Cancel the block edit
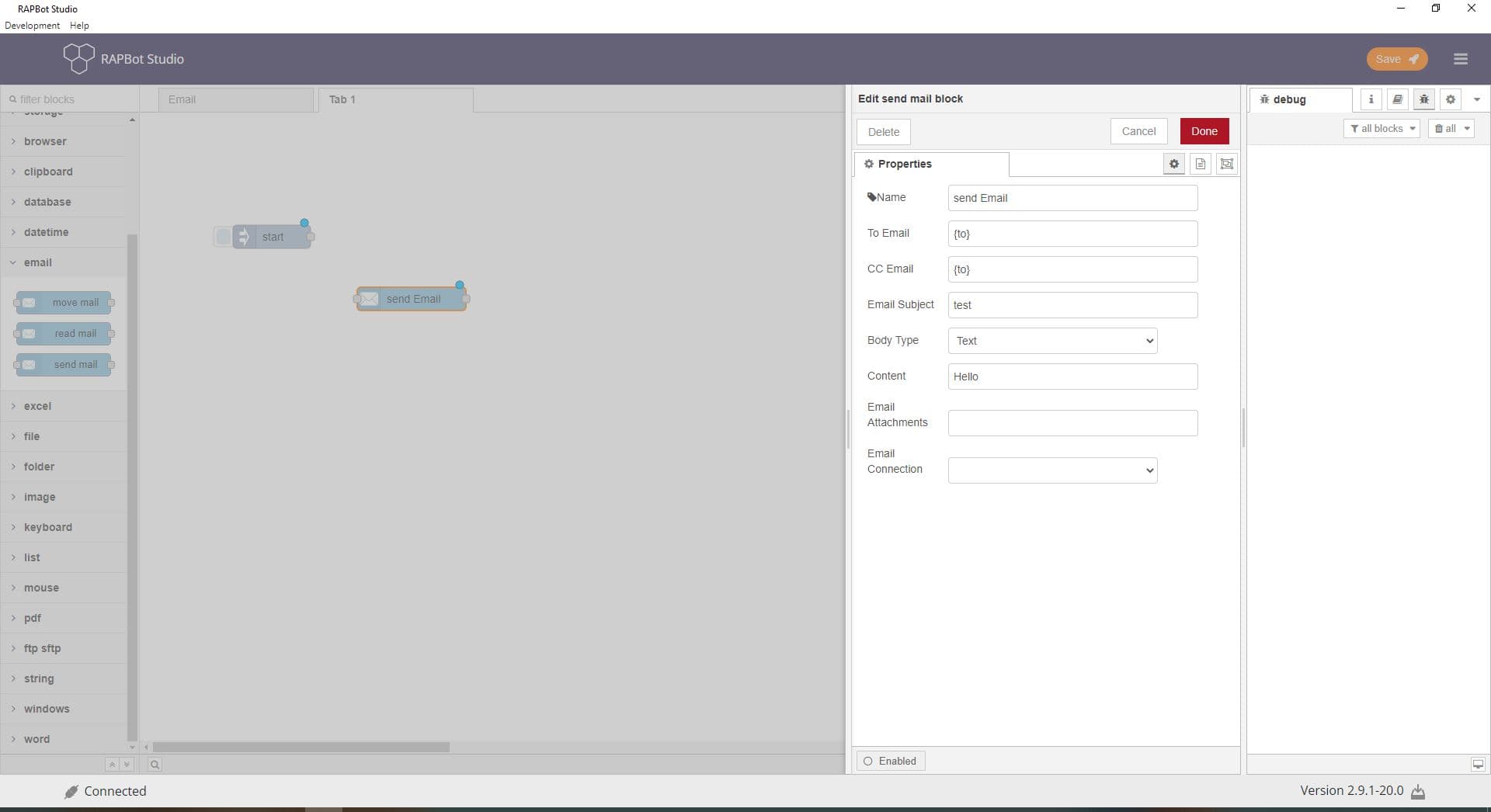Viewport: 1491px width, 812px height. coord(1138,131)
